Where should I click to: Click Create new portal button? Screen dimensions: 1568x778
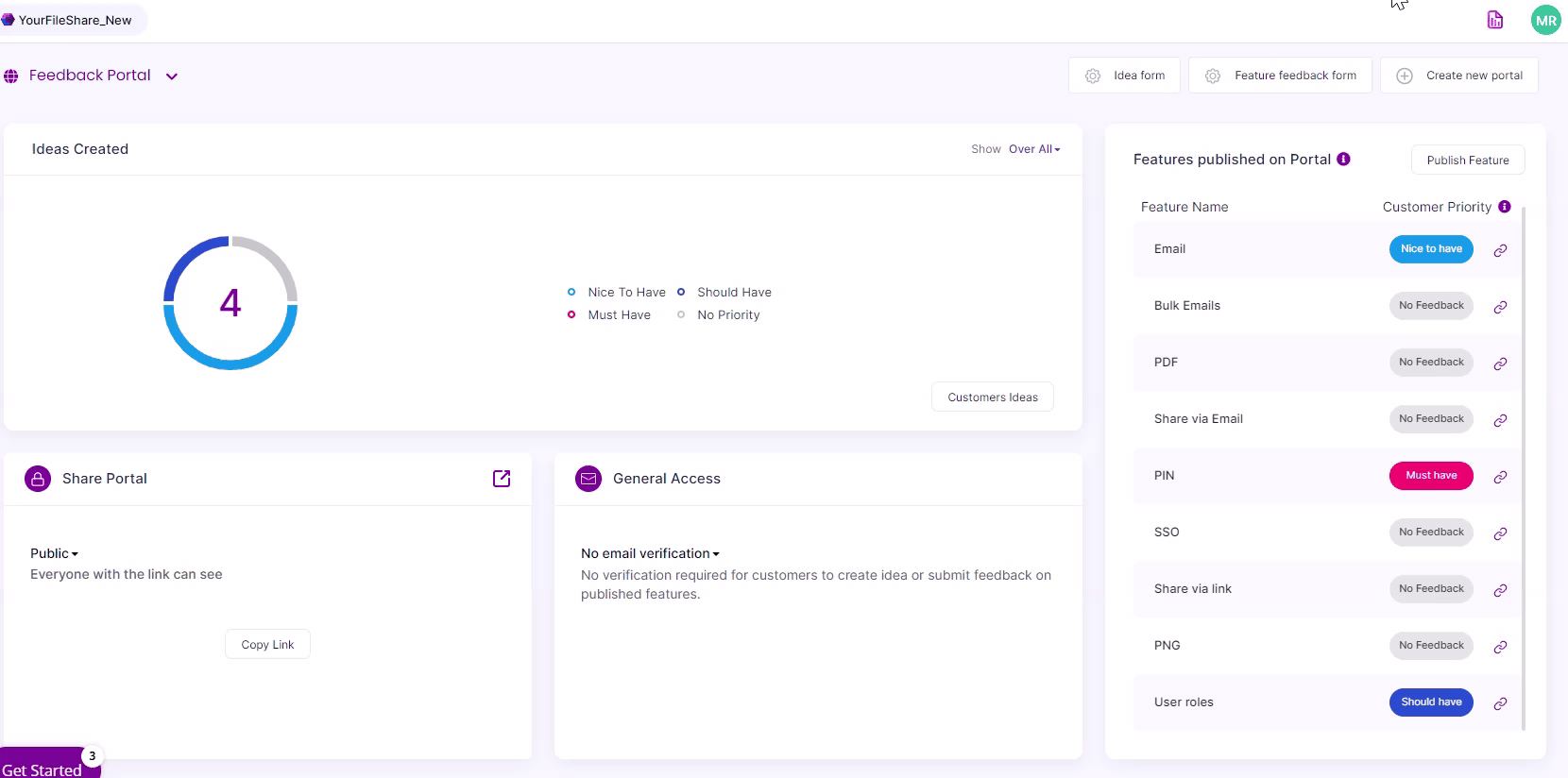[x=1458, y=76]
